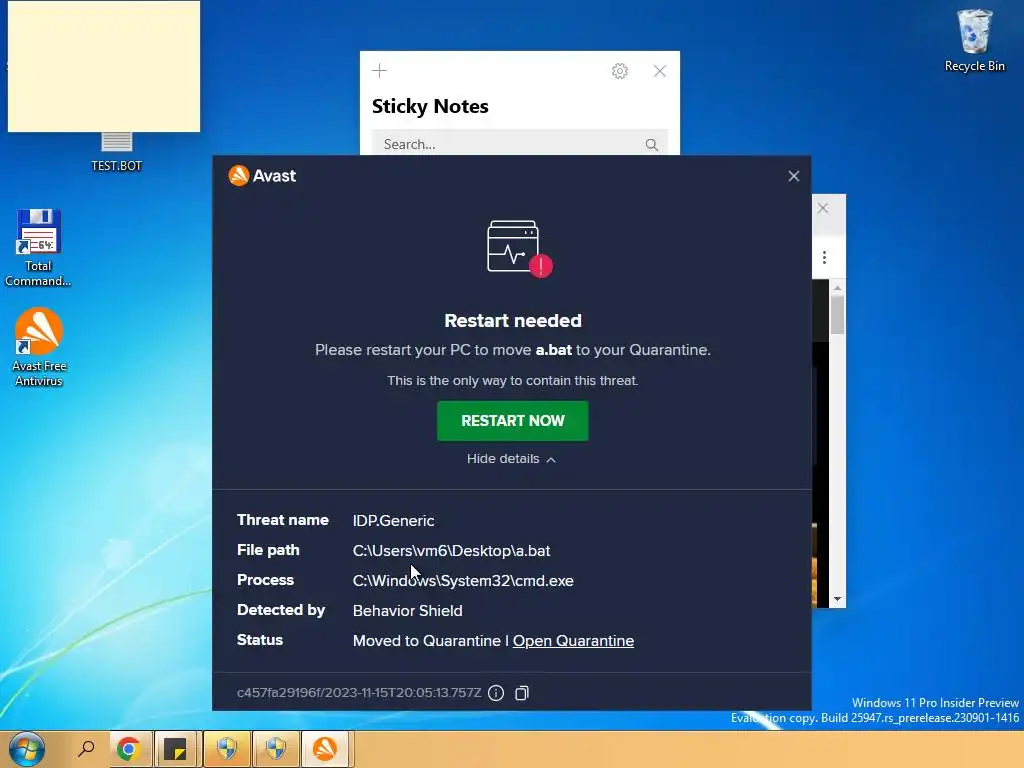
Task: Click the second shield icon on the taskbar
Action: 276,749
